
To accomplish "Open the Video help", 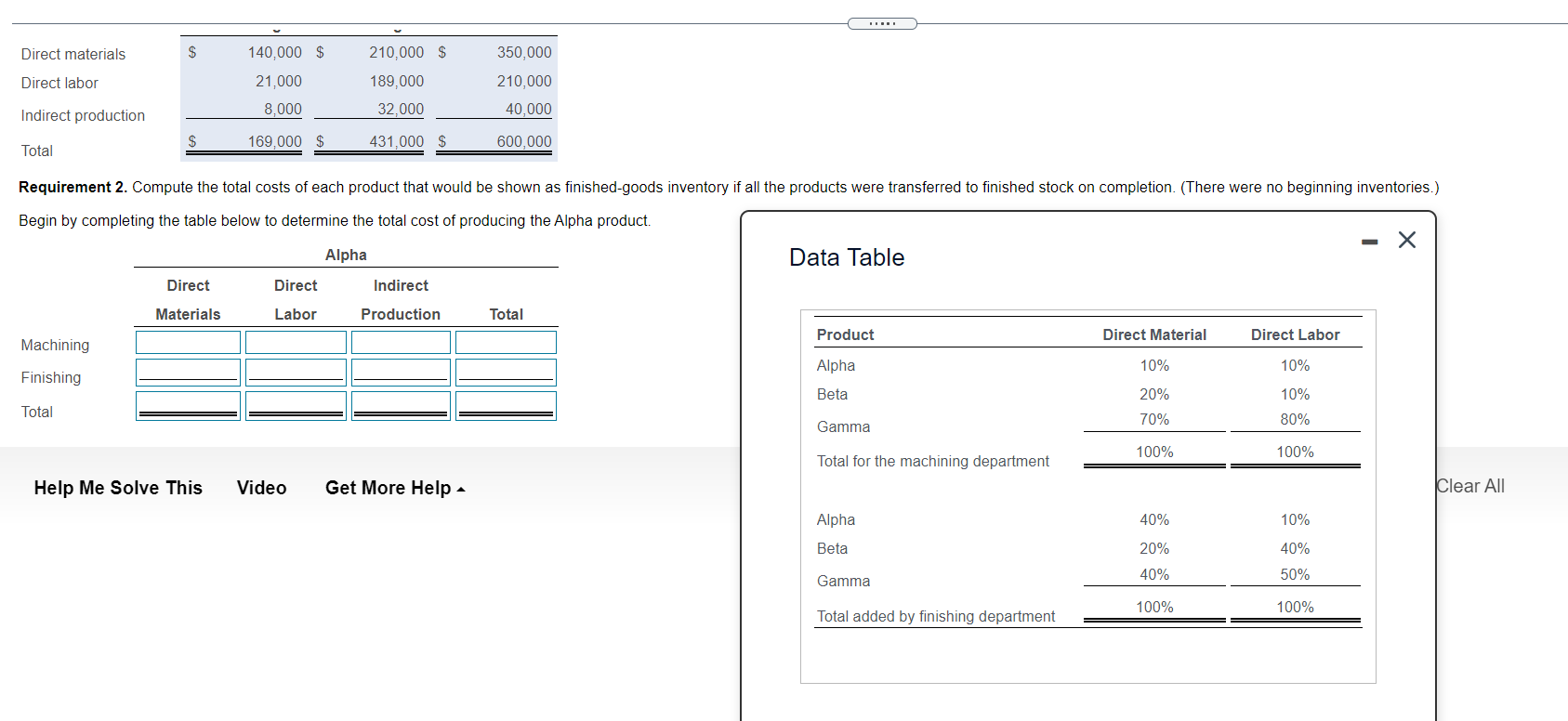I will tap(261, 488).
